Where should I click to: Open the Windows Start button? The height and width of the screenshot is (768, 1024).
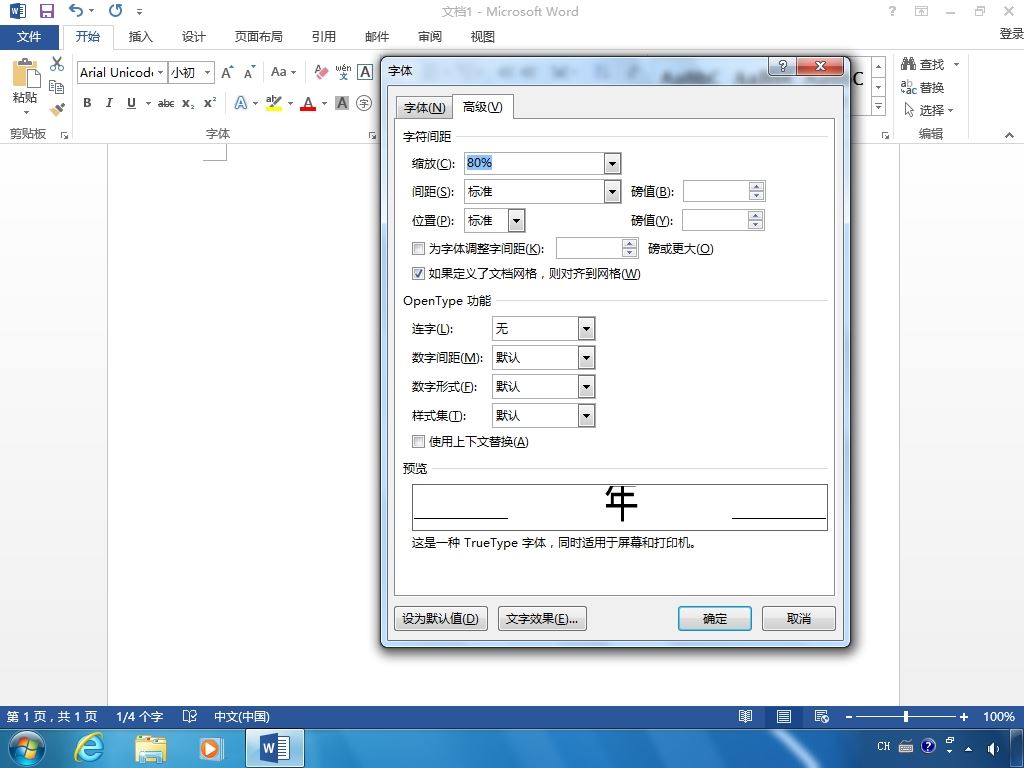point(27,748)
